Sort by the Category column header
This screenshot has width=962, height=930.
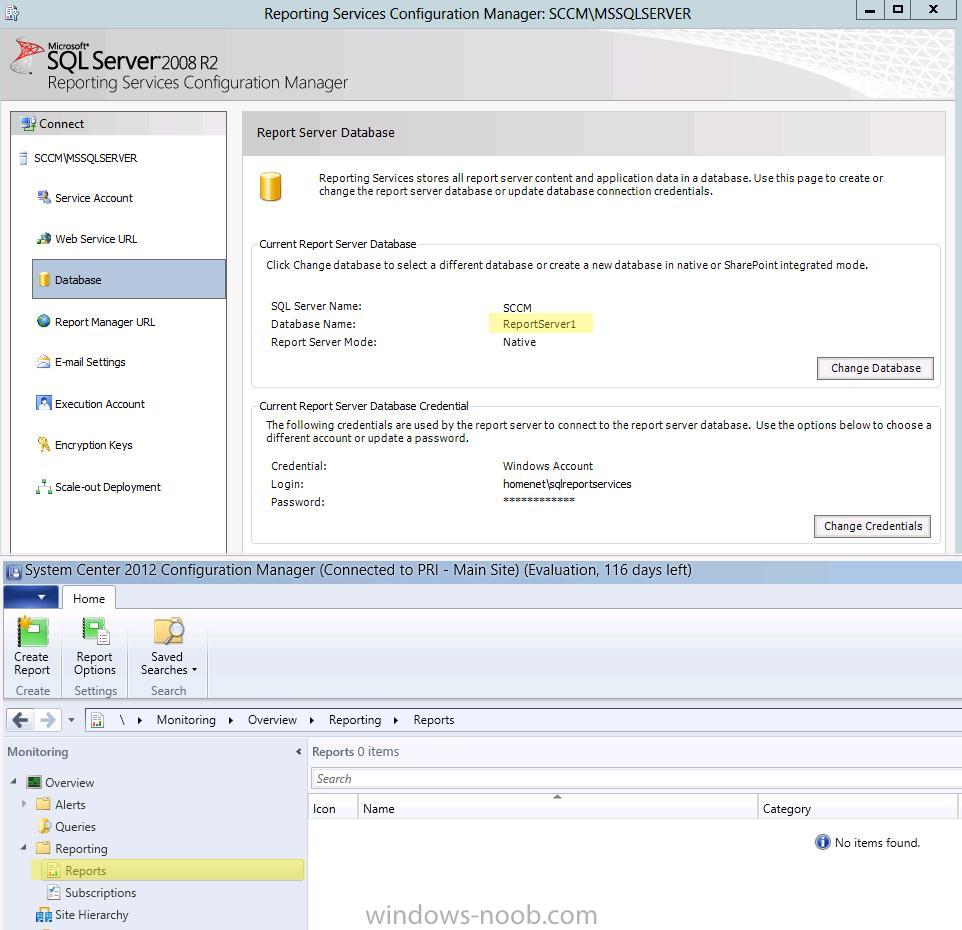[857, 808]
